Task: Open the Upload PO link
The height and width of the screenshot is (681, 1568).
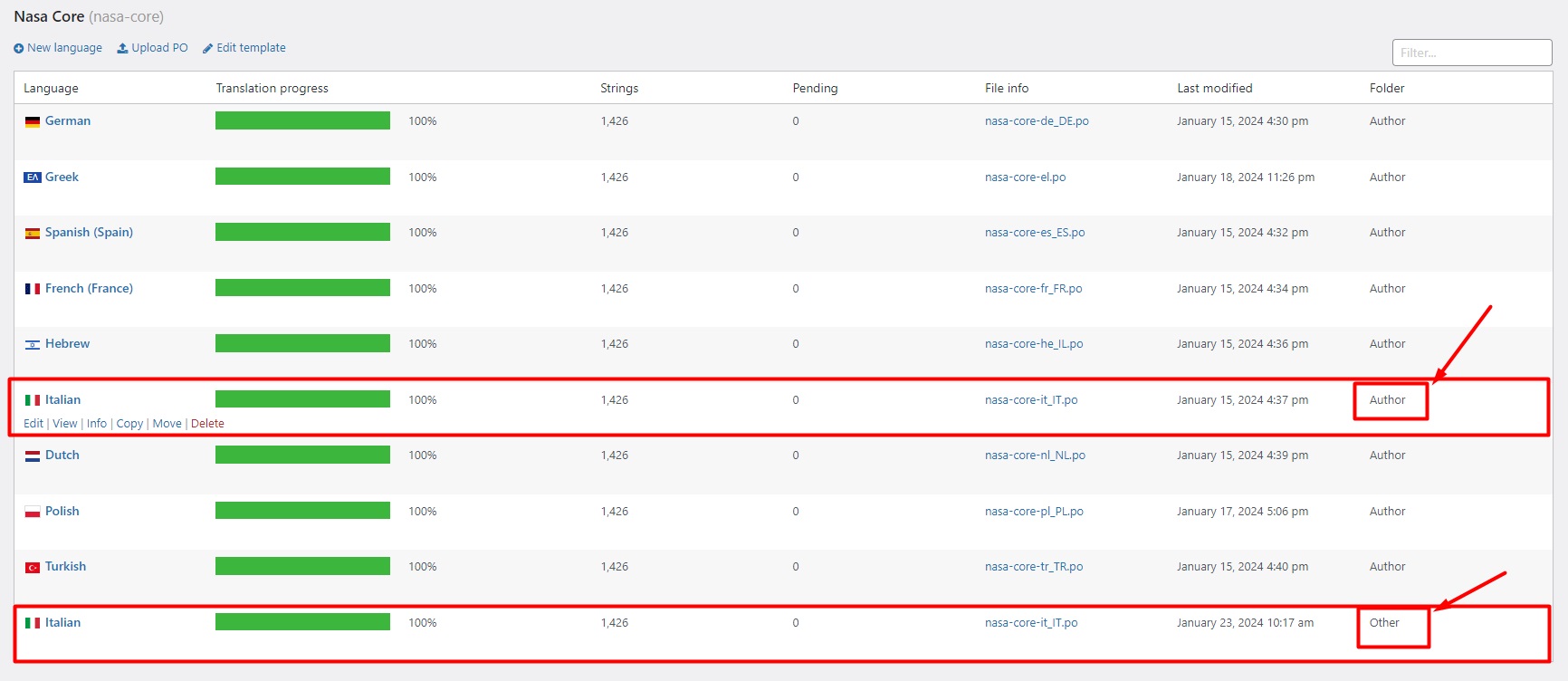Action: click(x=153, y=48)
